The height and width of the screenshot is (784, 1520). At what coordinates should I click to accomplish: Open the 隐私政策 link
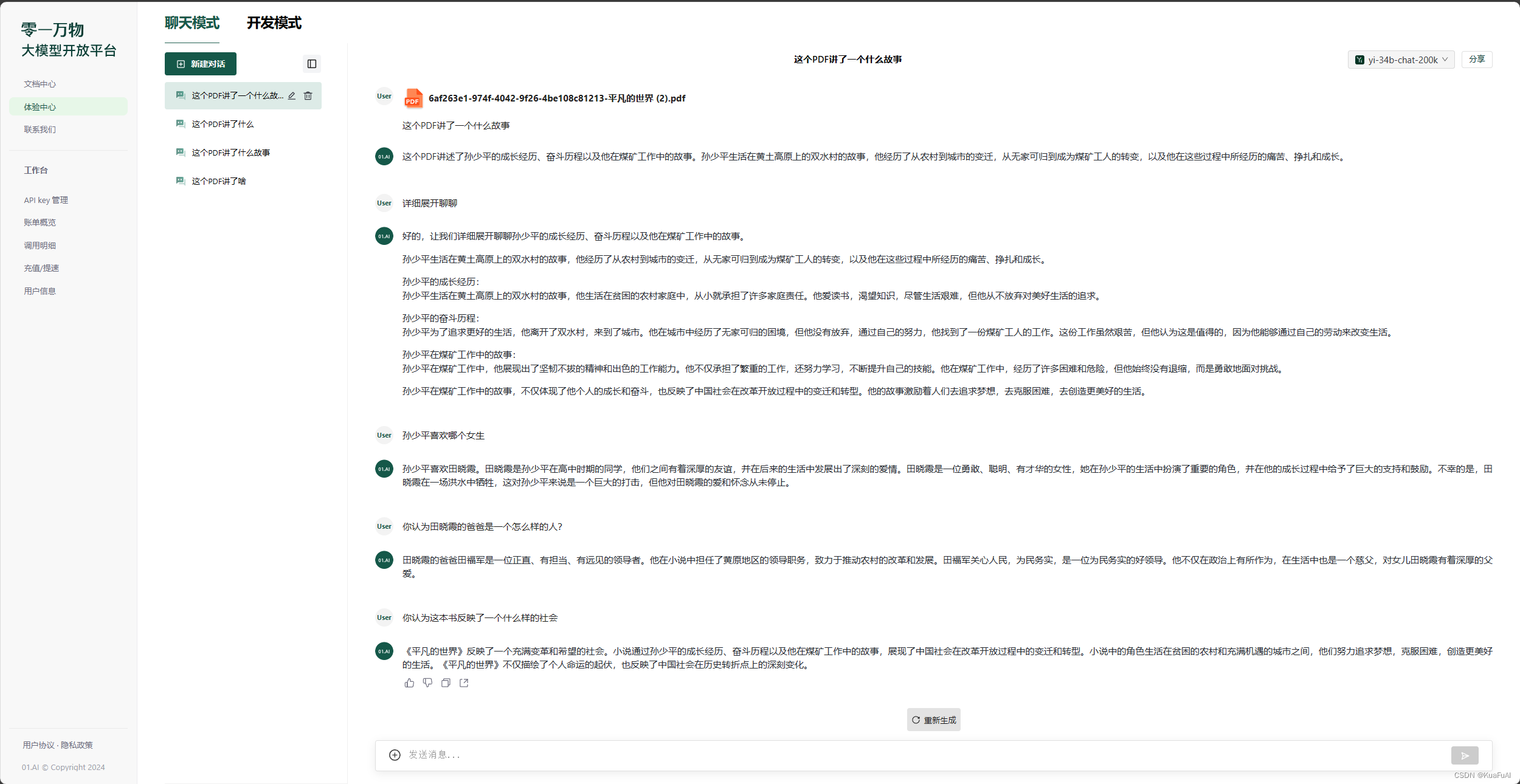77,745
